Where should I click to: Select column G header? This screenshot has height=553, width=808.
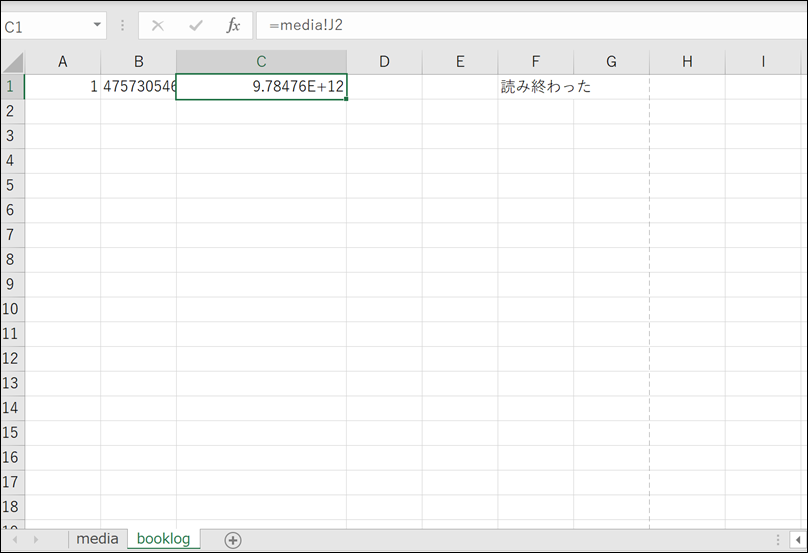[x=611, y=62]
